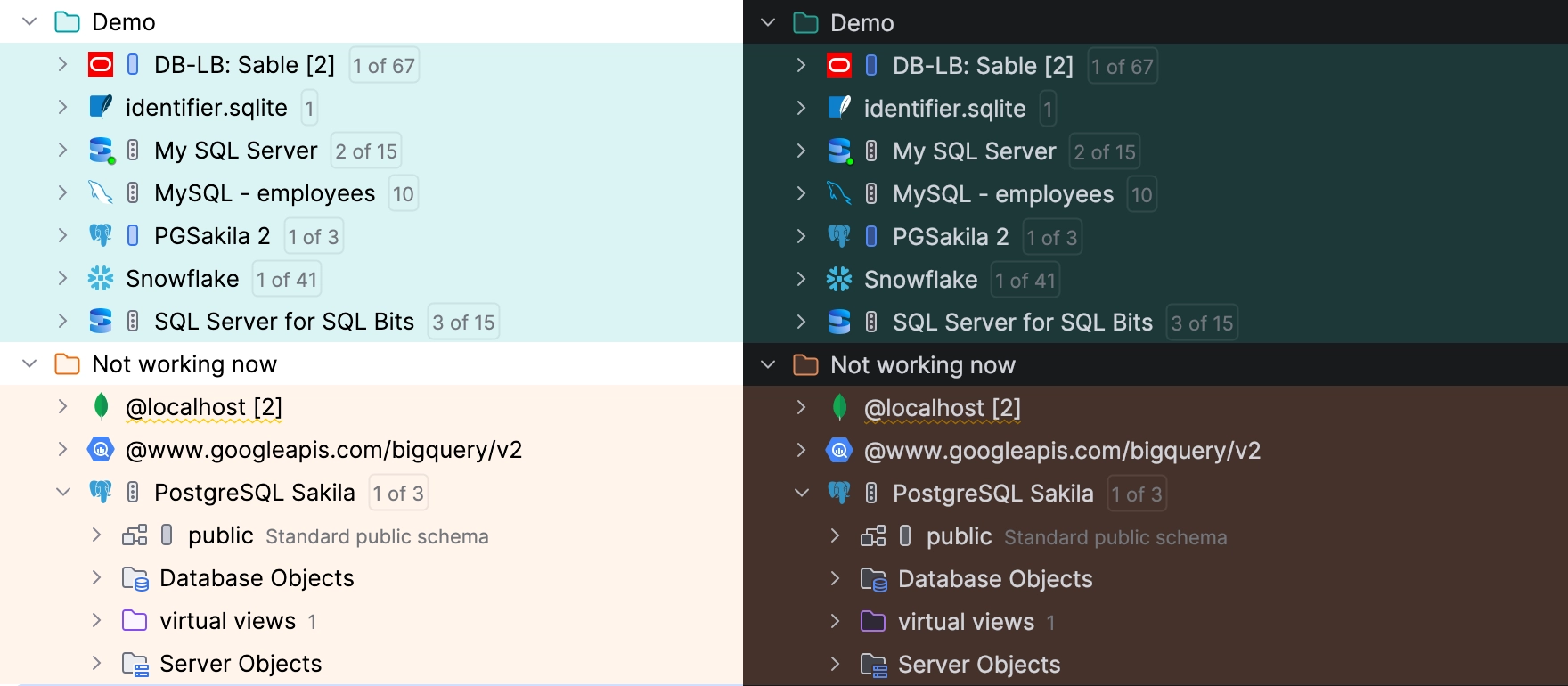Click BigQuery icon in light panel
This screenshot has width=1568, height=686.
pos(101,449)
